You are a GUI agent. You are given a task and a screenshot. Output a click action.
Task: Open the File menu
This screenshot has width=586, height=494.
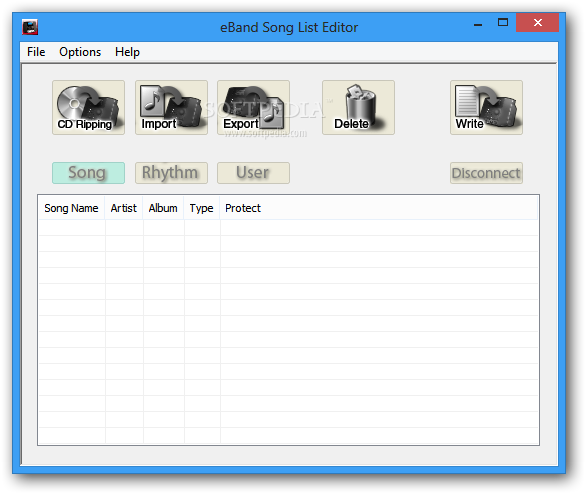click(36, 52)
